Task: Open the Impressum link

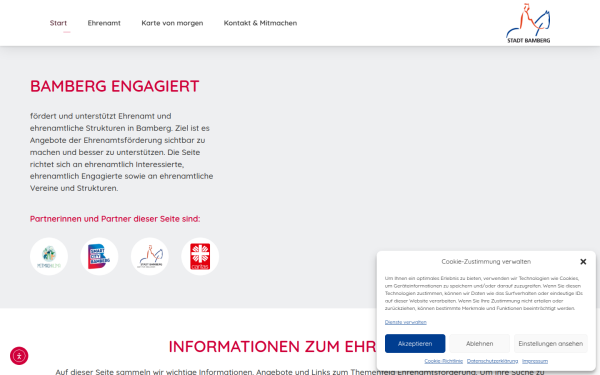Action: coord(535,361)
